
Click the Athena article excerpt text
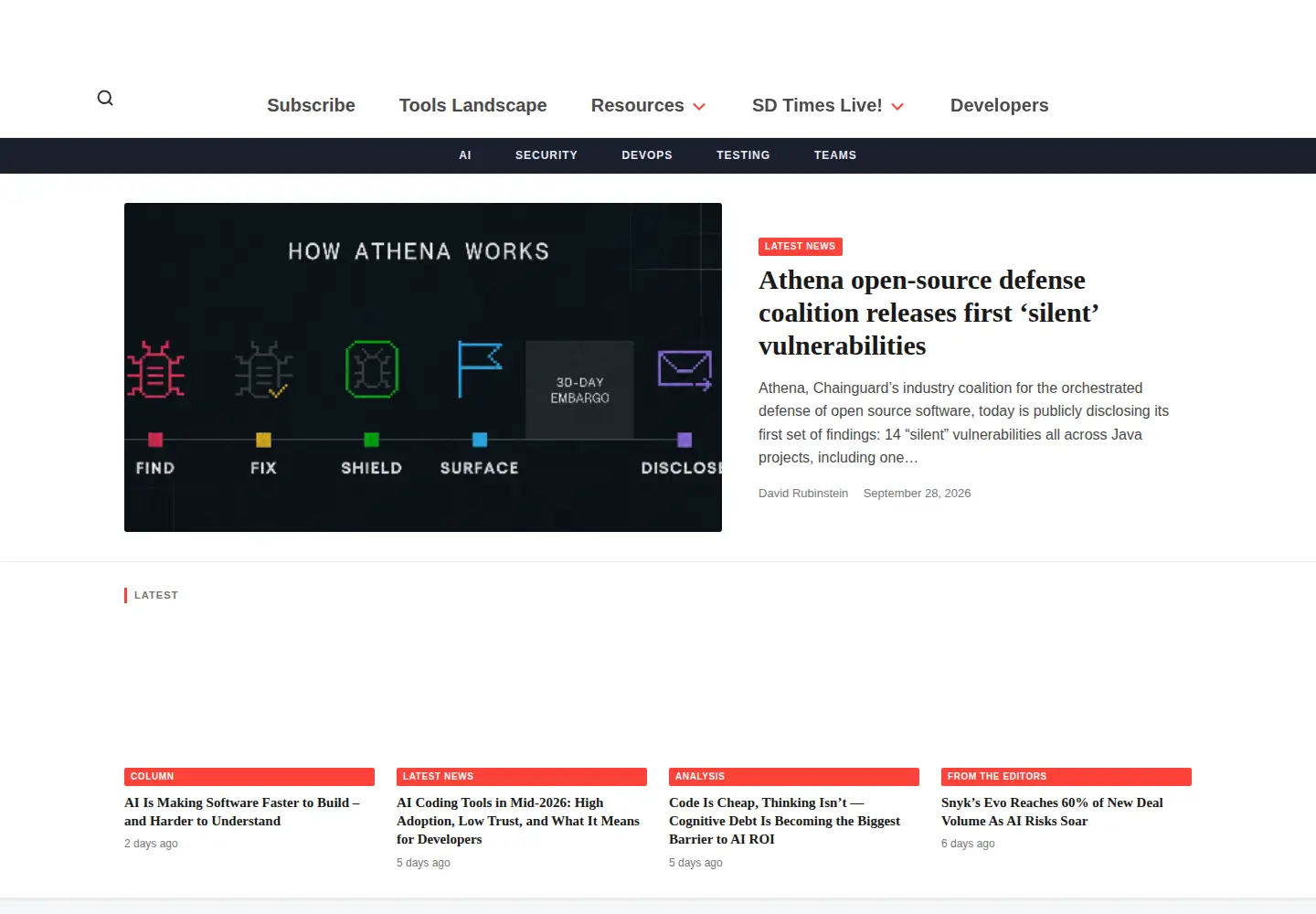[963, 423]
